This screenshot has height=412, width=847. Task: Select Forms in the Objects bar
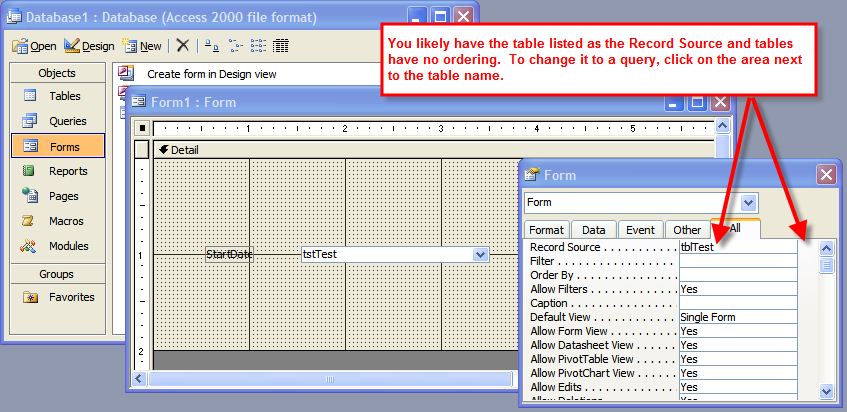pyautogui.click(x=58, y=146)
